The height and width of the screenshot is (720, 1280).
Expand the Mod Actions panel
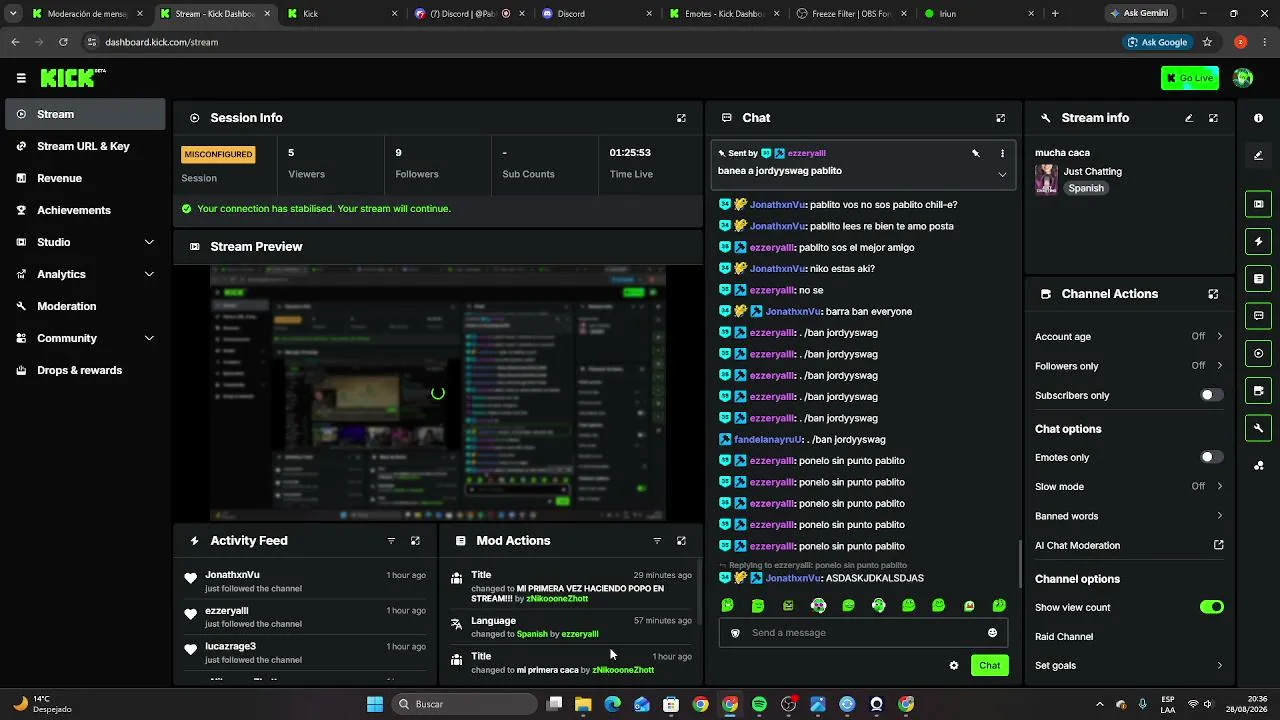pyautogui.click(x=681, y=541)
